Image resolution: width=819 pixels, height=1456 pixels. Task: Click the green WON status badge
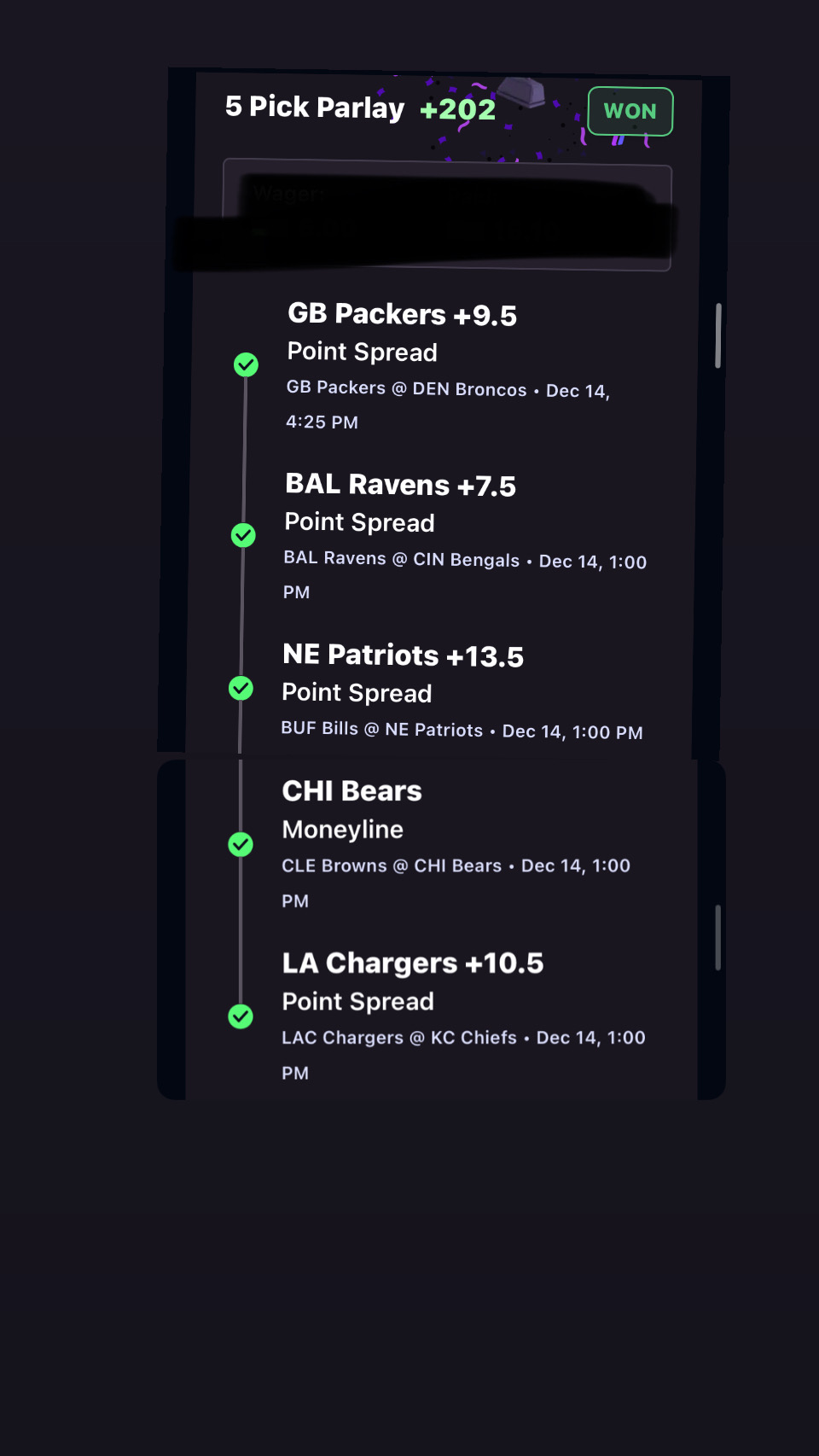(630, 111)
